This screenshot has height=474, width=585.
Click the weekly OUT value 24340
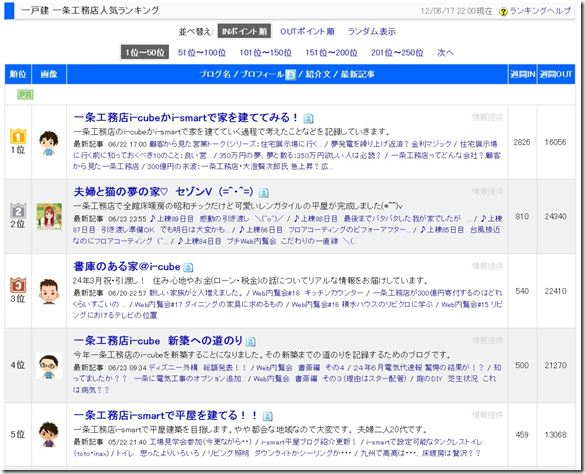click(556, 216)
